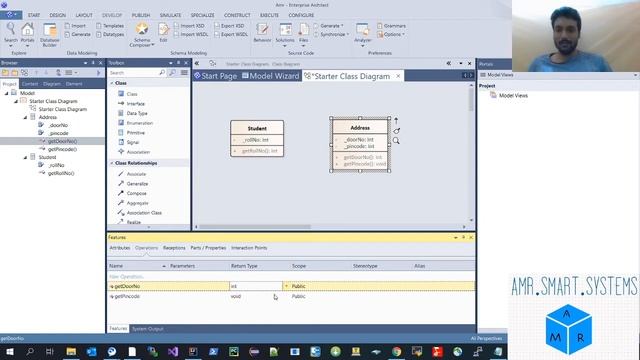Open the Toolbox hamburger menu icon
640x360 pixels.
coord(184,73)
